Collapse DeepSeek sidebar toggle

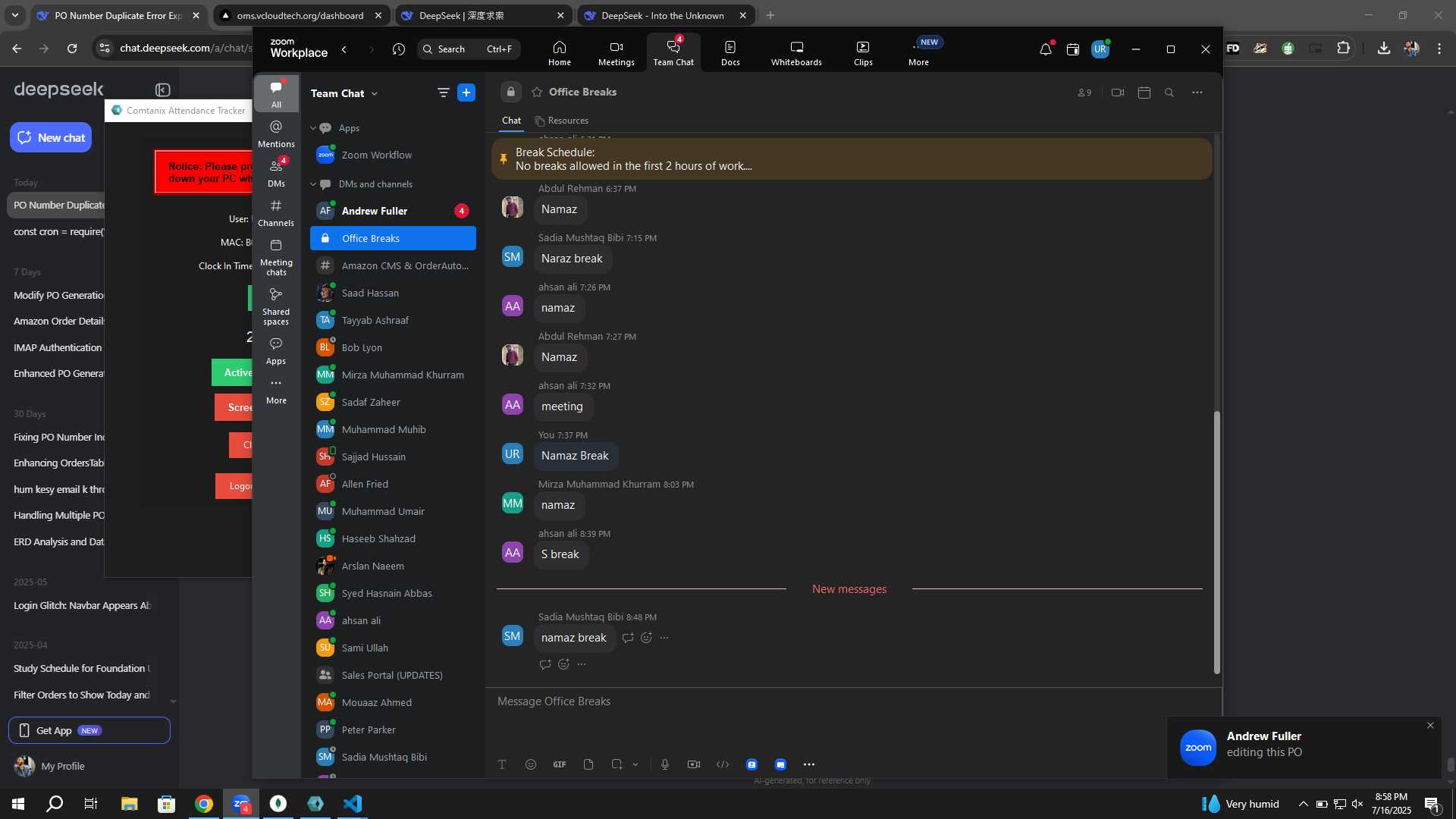tap(162, 90)
